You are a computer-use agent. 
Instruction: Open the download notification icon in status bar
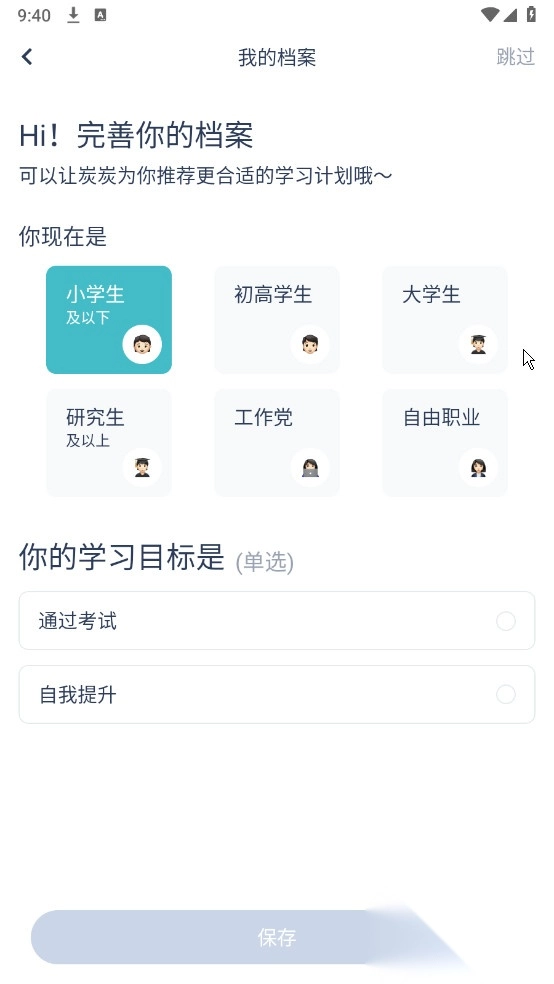coord(73,15)
